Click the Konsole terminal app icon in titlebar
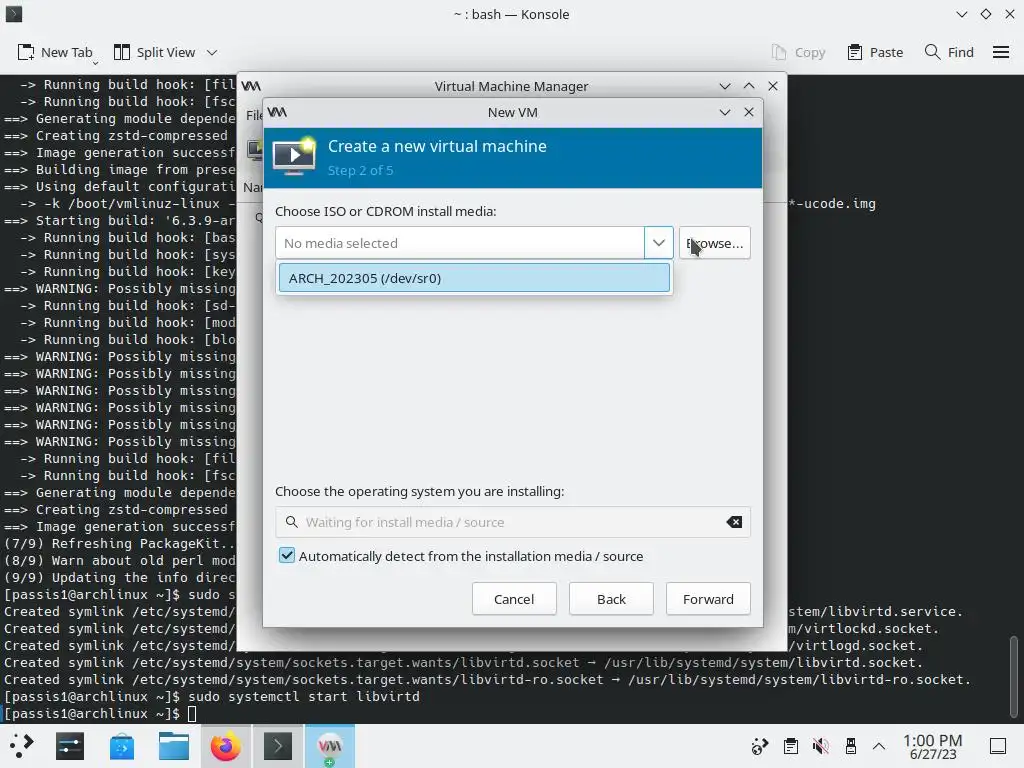This screenshot has width=1024, height=768. coord(14,14)
